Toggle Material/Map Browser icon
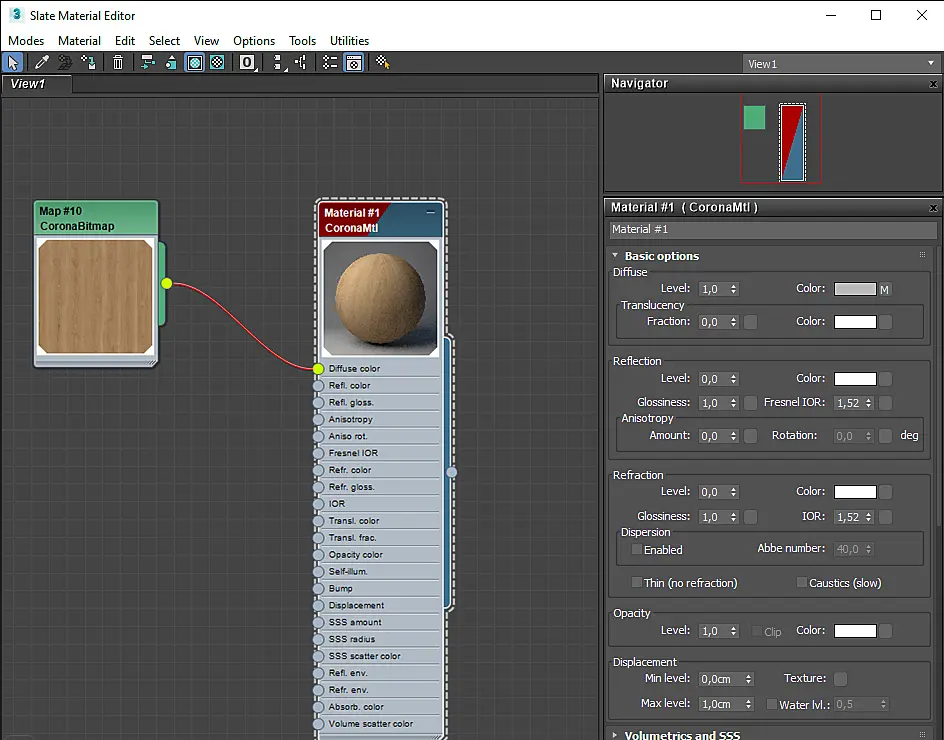This screenshot has width=944, height=740. (x=330, y=62)
